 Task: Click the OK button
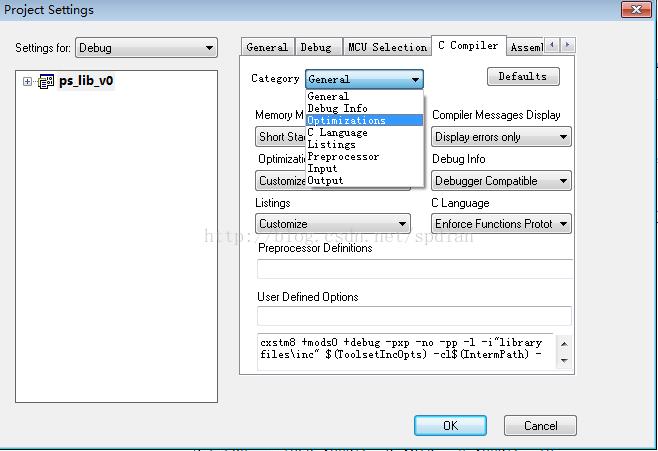coord(450,425)
